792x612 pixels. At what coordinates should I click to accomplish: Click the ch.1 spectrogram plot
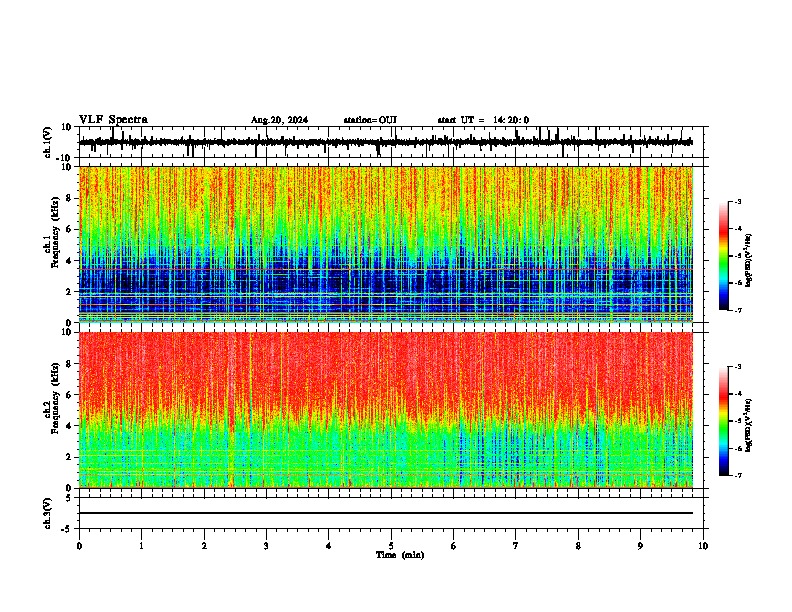click(x=386, y=244)
